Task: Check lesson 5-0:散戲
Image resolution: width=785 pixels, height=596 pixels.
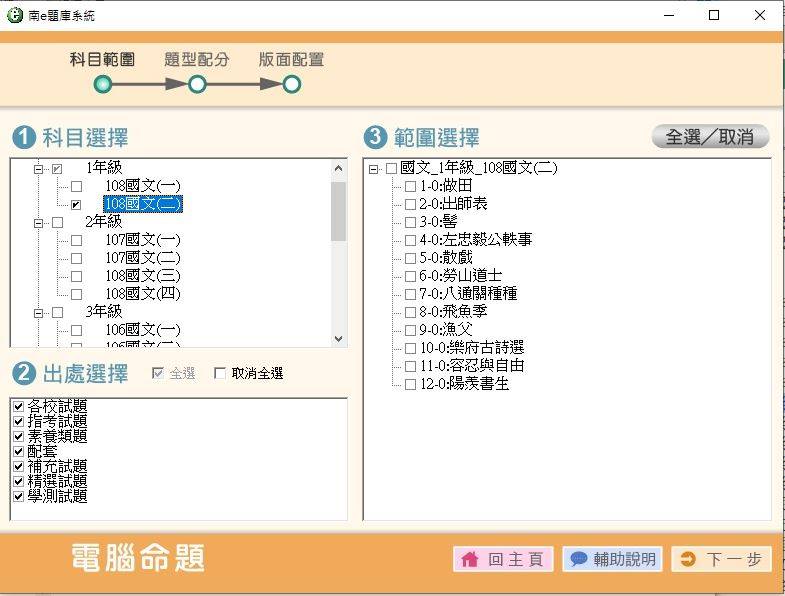Action: [x=411, y=258]
